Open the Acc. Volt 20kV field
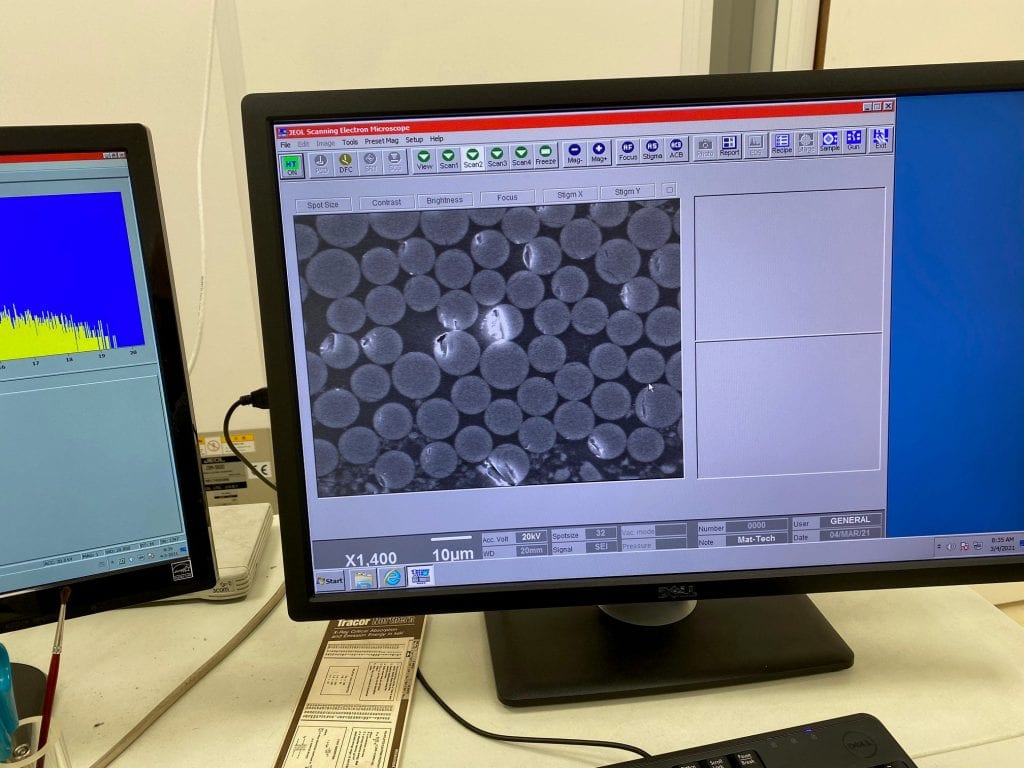The image size is (1024, 768). (x=531, y=537)
